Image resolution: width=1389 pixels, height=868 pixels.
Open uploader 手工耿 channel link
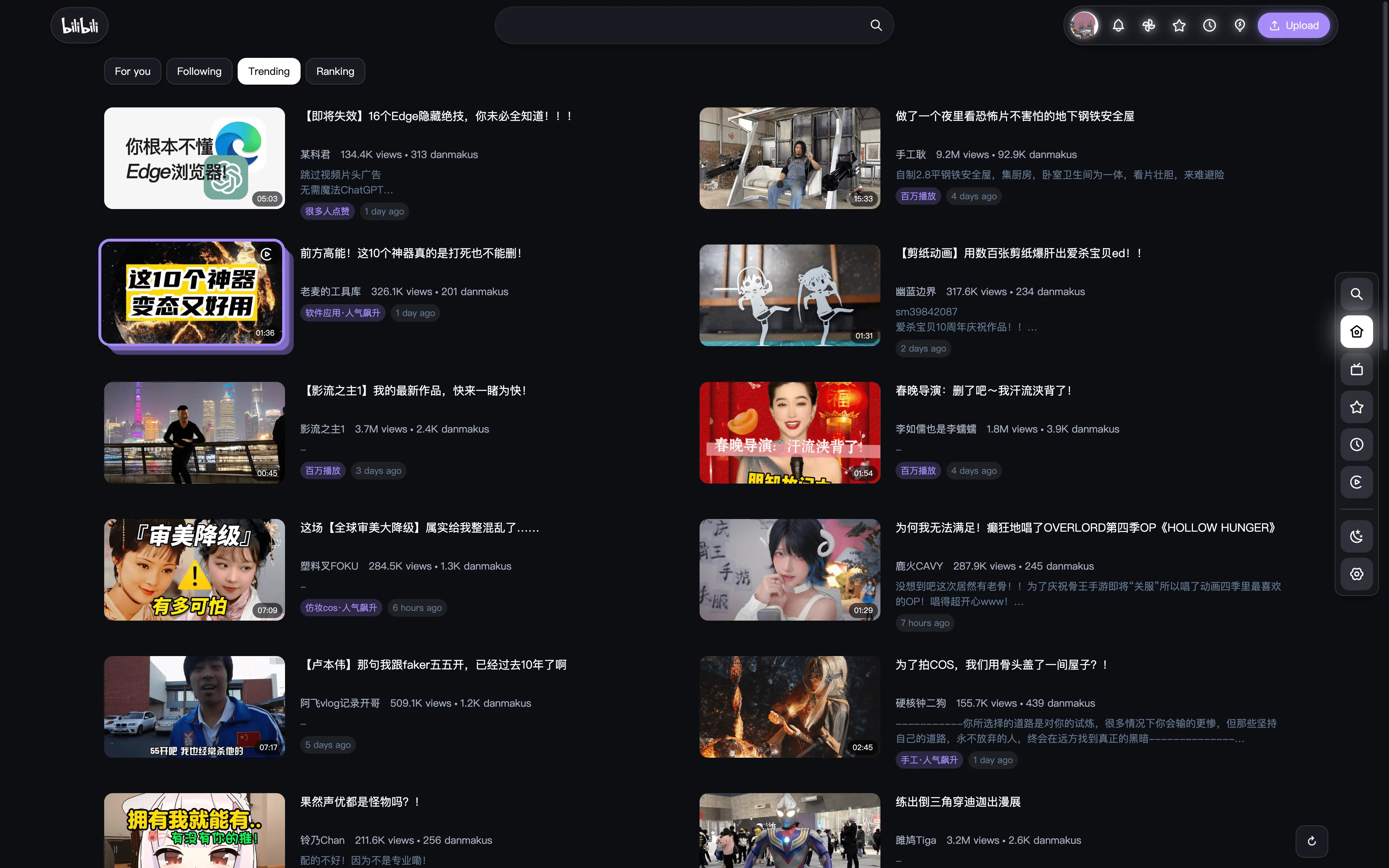(x=910, y=154)
